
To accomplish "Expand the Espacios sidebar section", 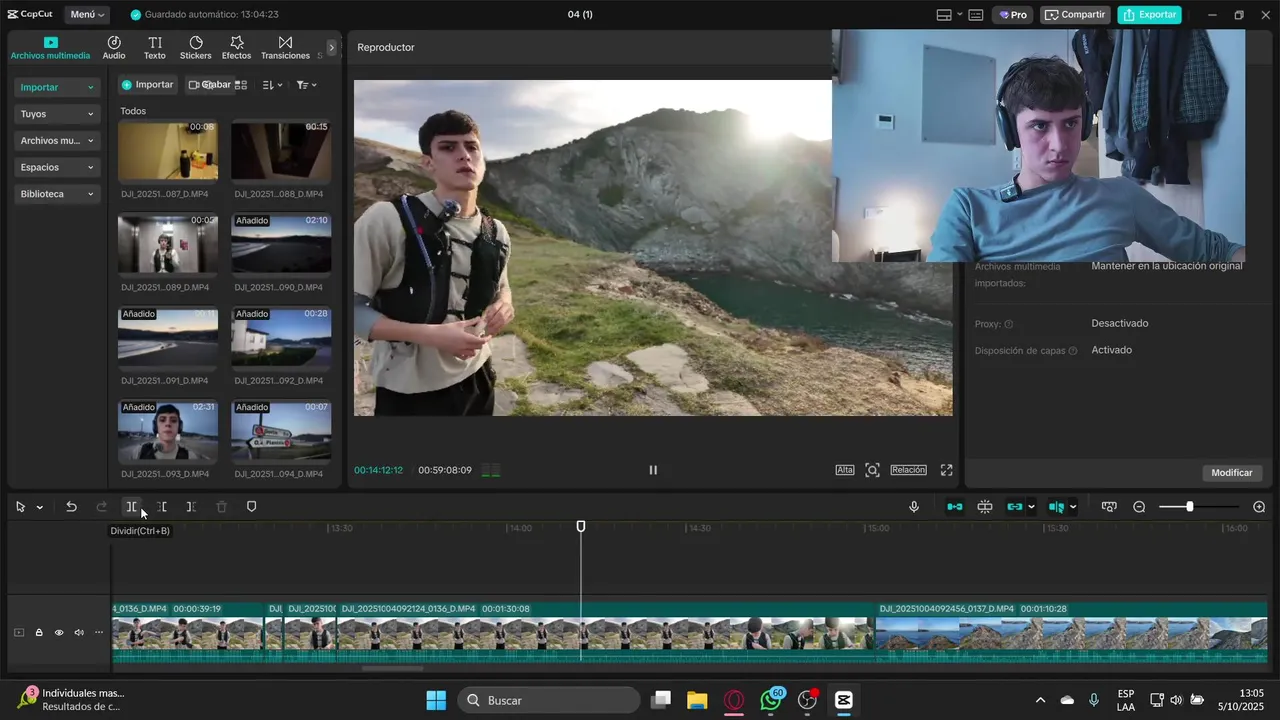I will point(58,167).
